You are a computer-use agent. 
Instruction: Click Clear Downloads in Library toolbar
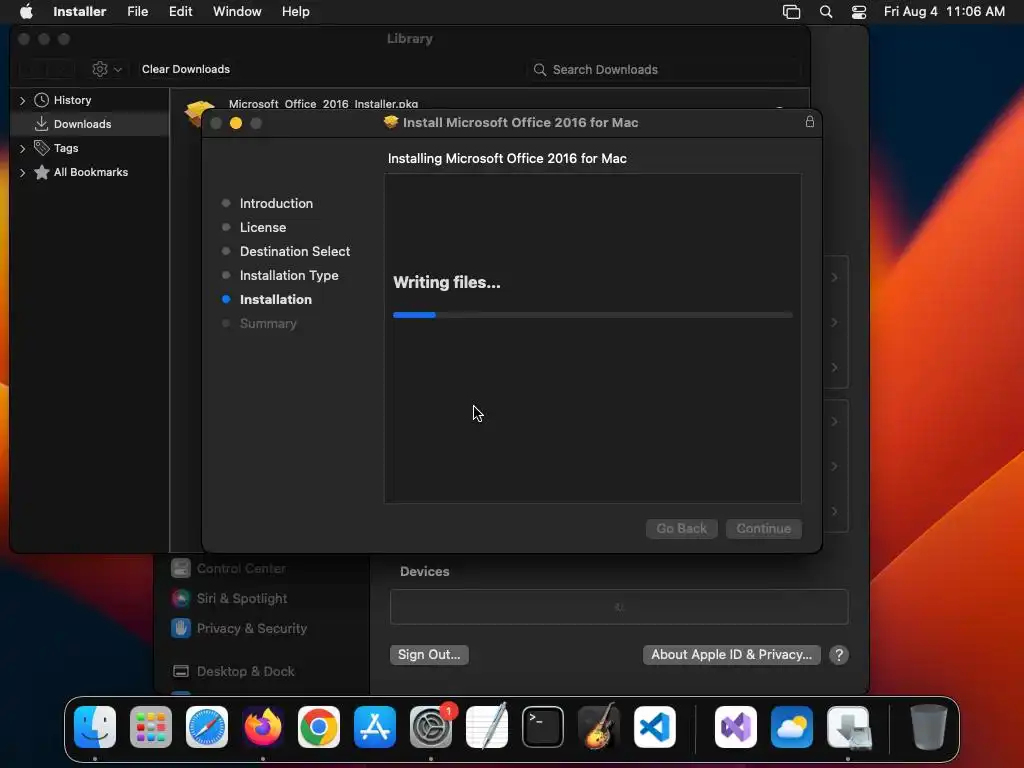(185, 69)
